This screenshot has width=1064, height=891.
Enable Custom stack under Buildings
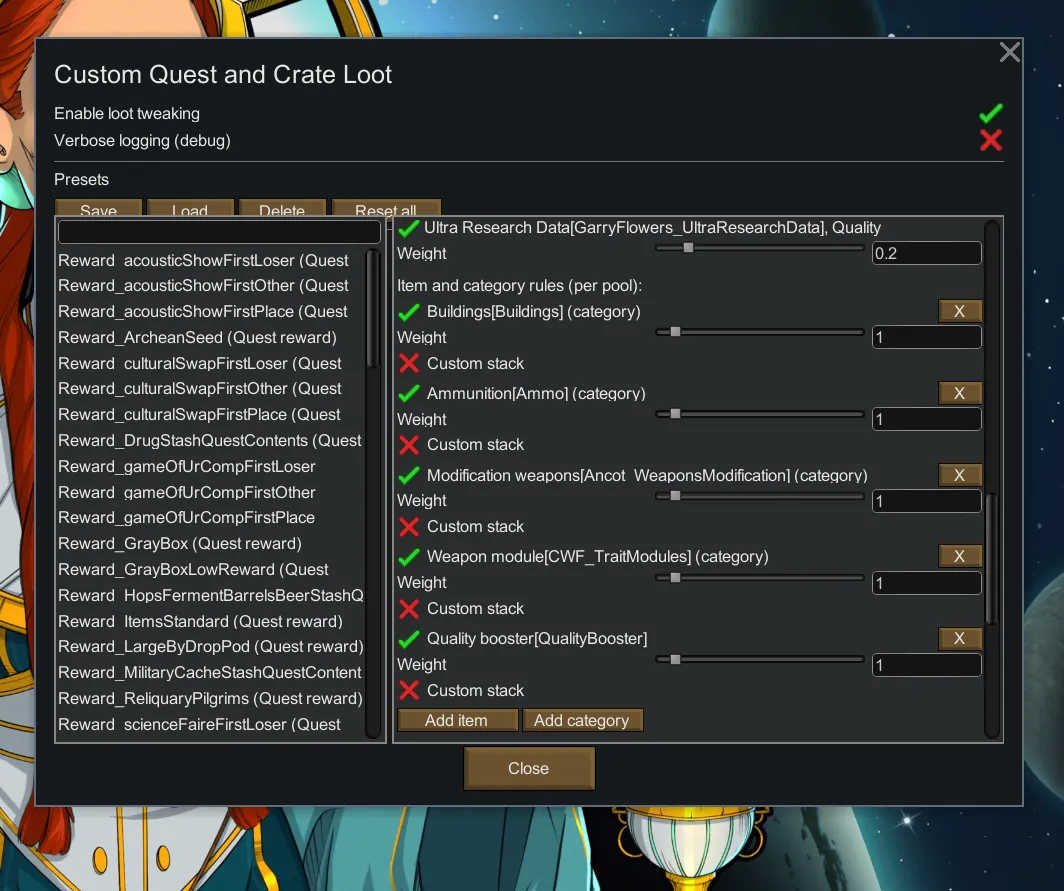pyautogui.click(x=409, y=363)
